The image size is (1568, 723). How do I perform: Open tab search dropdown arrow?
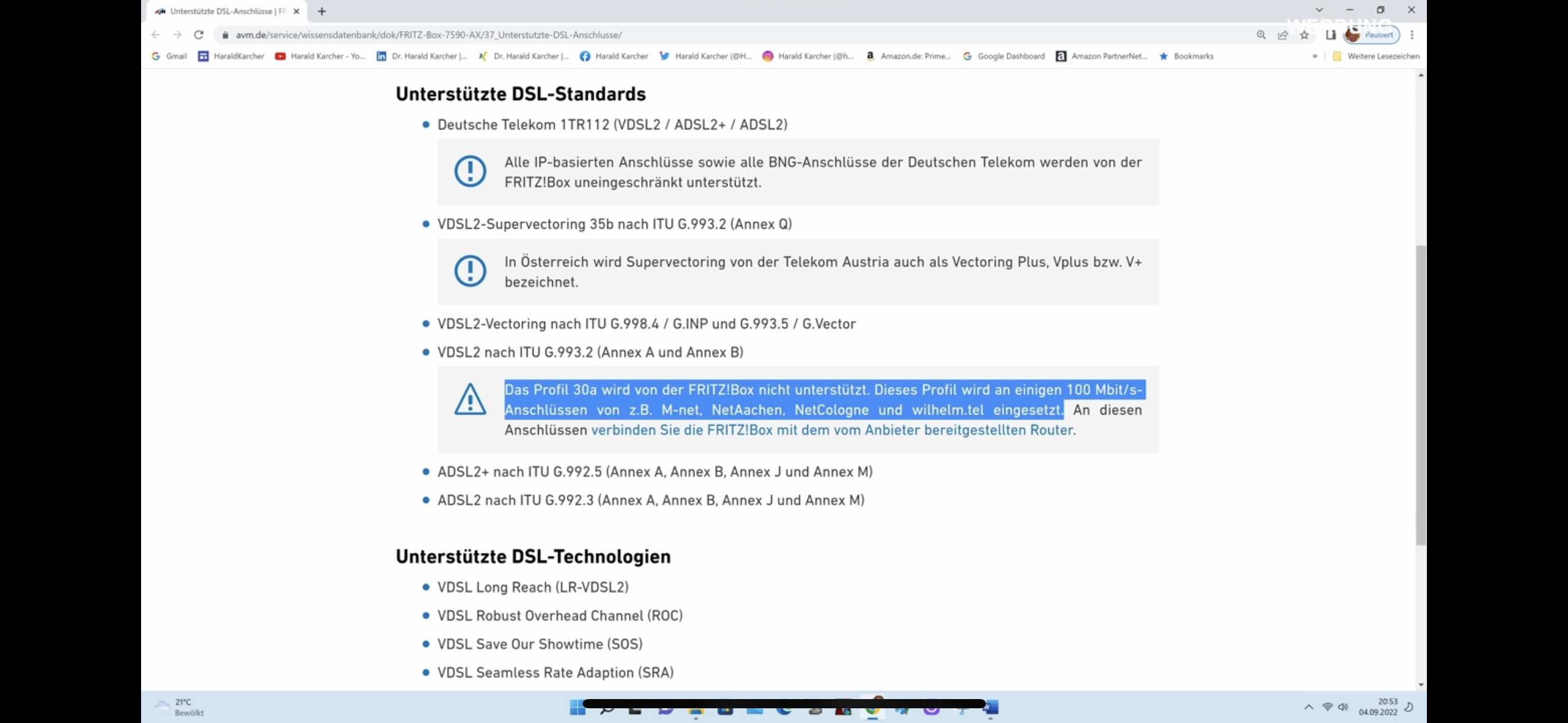1319,10
